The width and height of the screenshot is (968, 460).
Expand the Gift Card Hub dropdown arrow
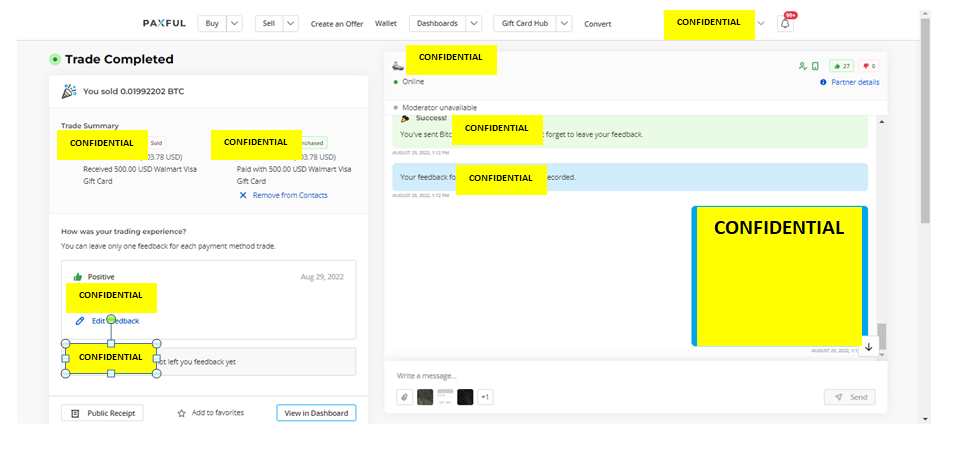coord(564,23)
